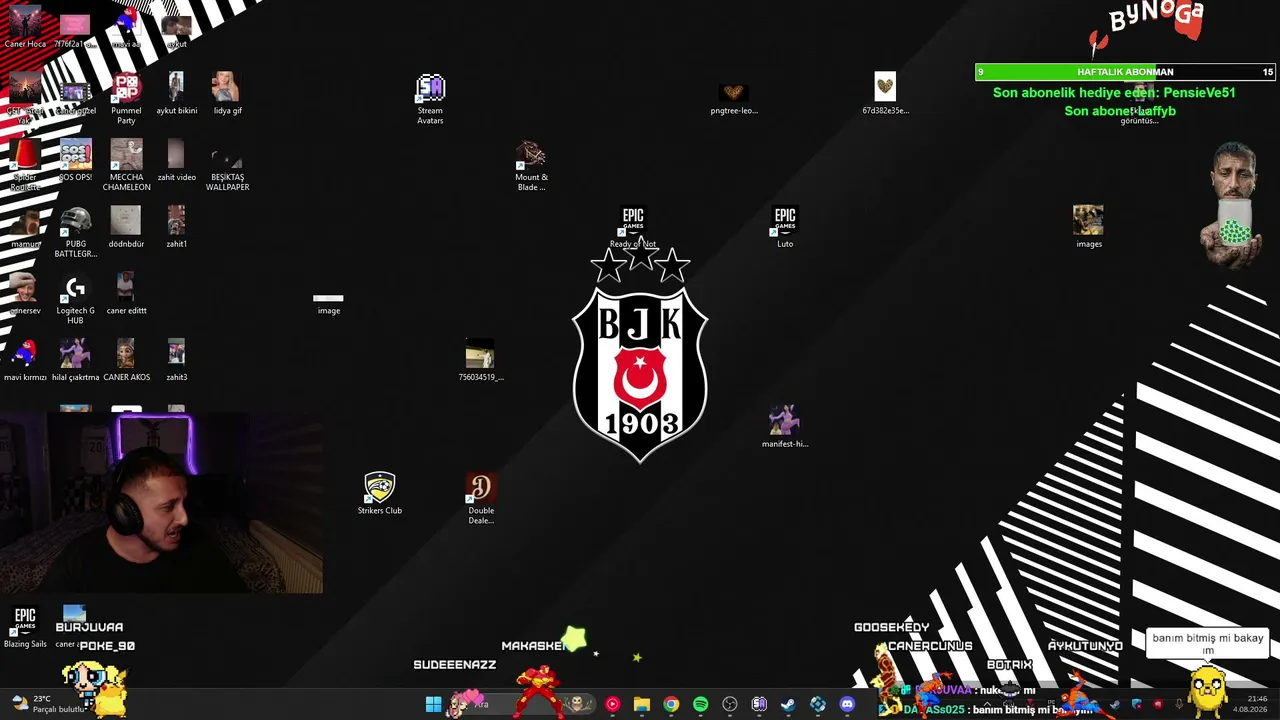
Task: Launch MECCHA CHAMELEON shortcut
Action: 126,165
